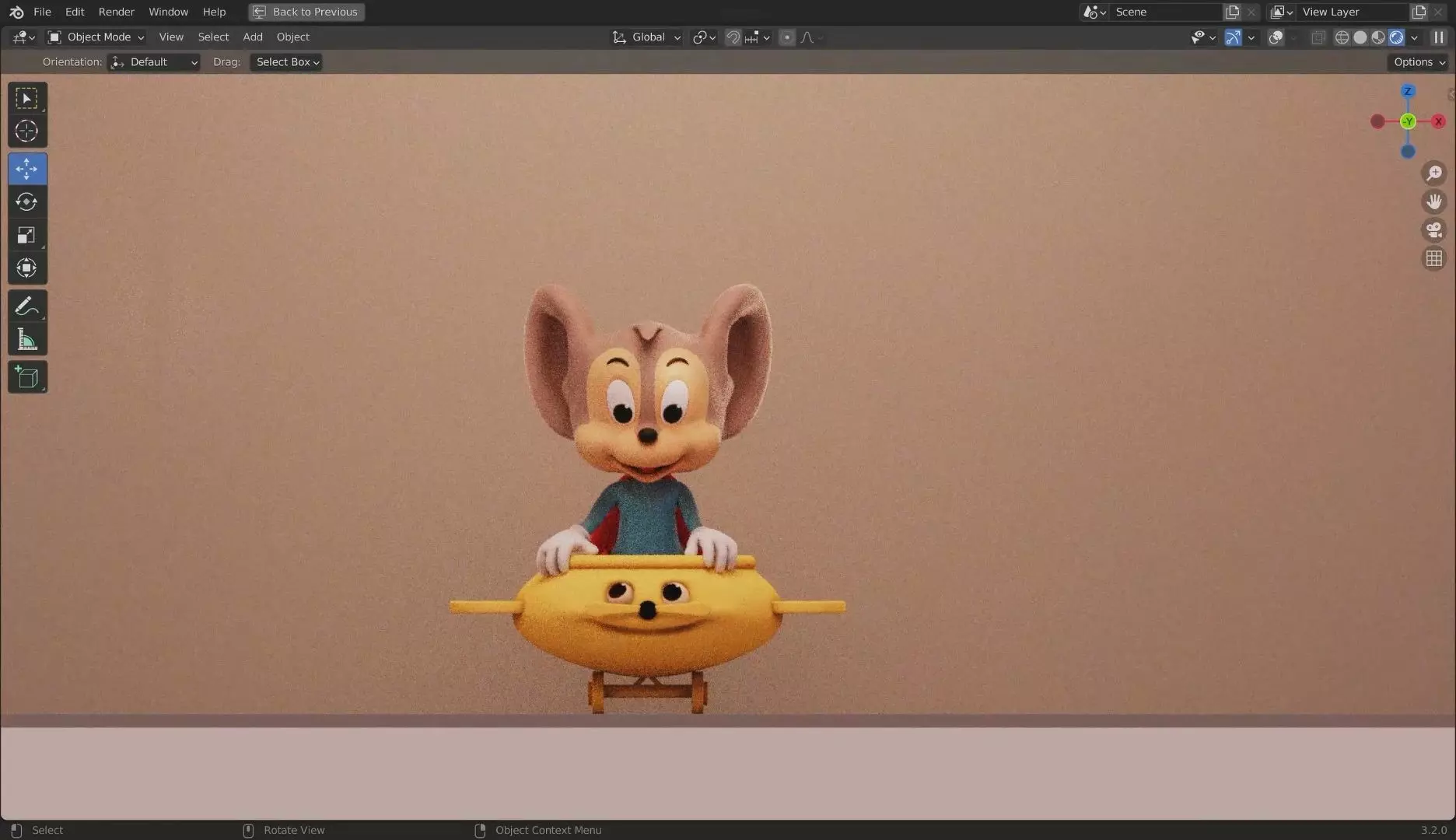Select the Transform tool

pyautogui.click(x=27, y=268)
